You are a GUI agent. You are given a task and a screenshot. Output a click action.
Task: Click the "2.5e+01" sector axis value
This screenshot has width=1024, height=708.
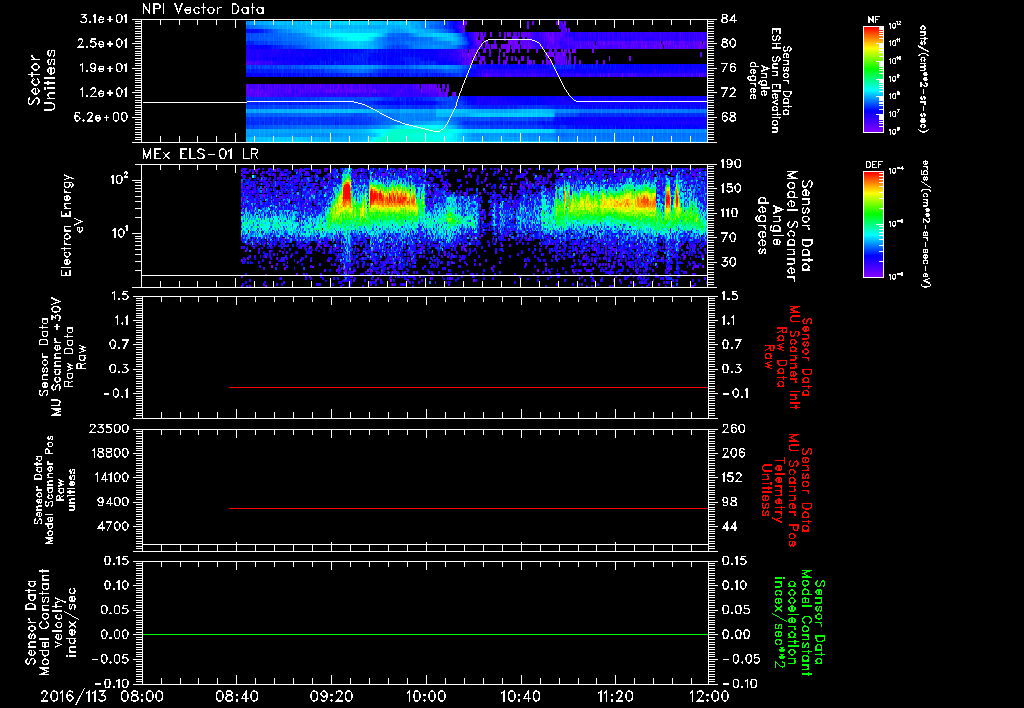click(x=104, y=43)
